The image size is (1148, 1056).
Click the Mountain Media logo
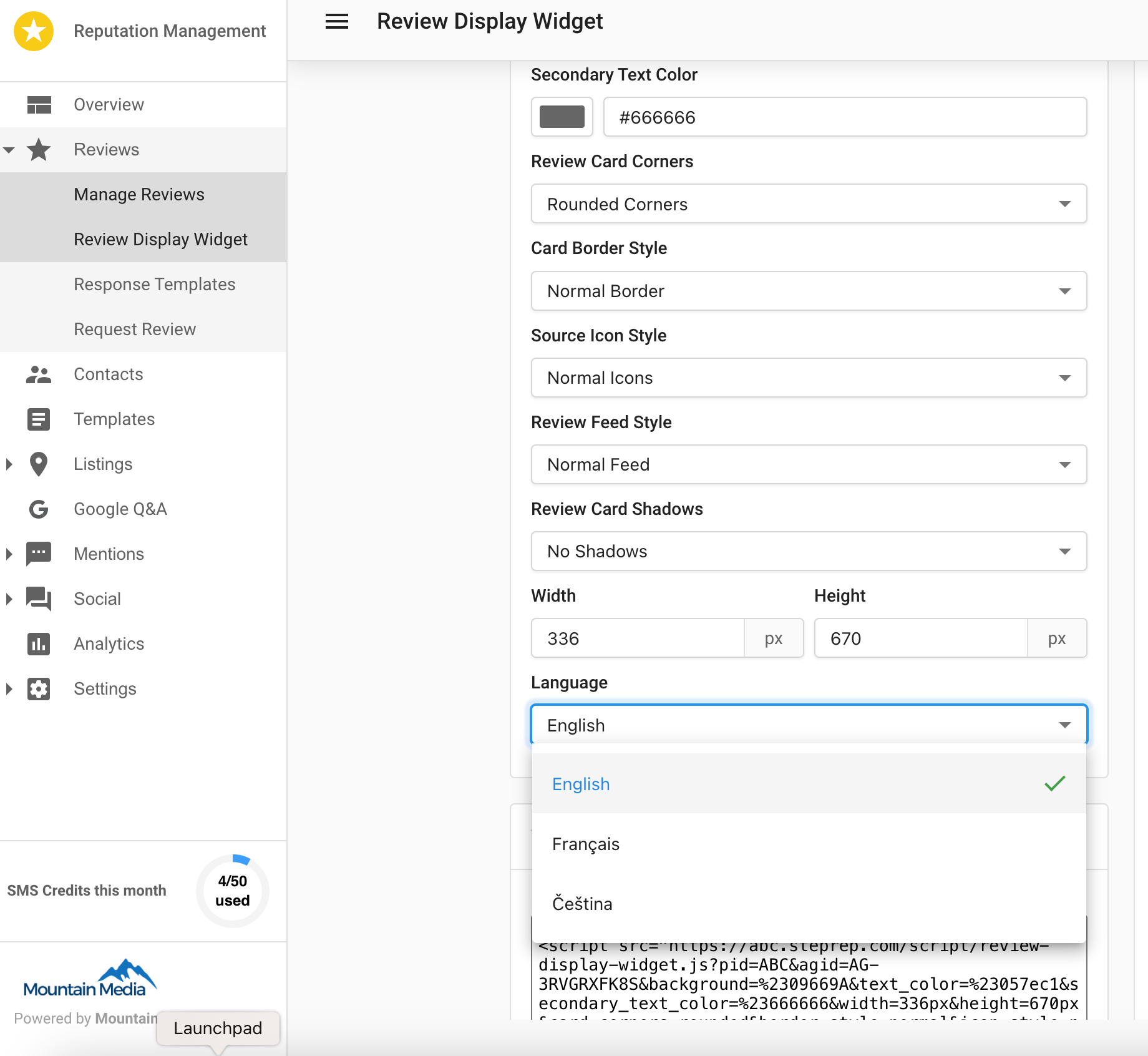(x=89, y=979)
